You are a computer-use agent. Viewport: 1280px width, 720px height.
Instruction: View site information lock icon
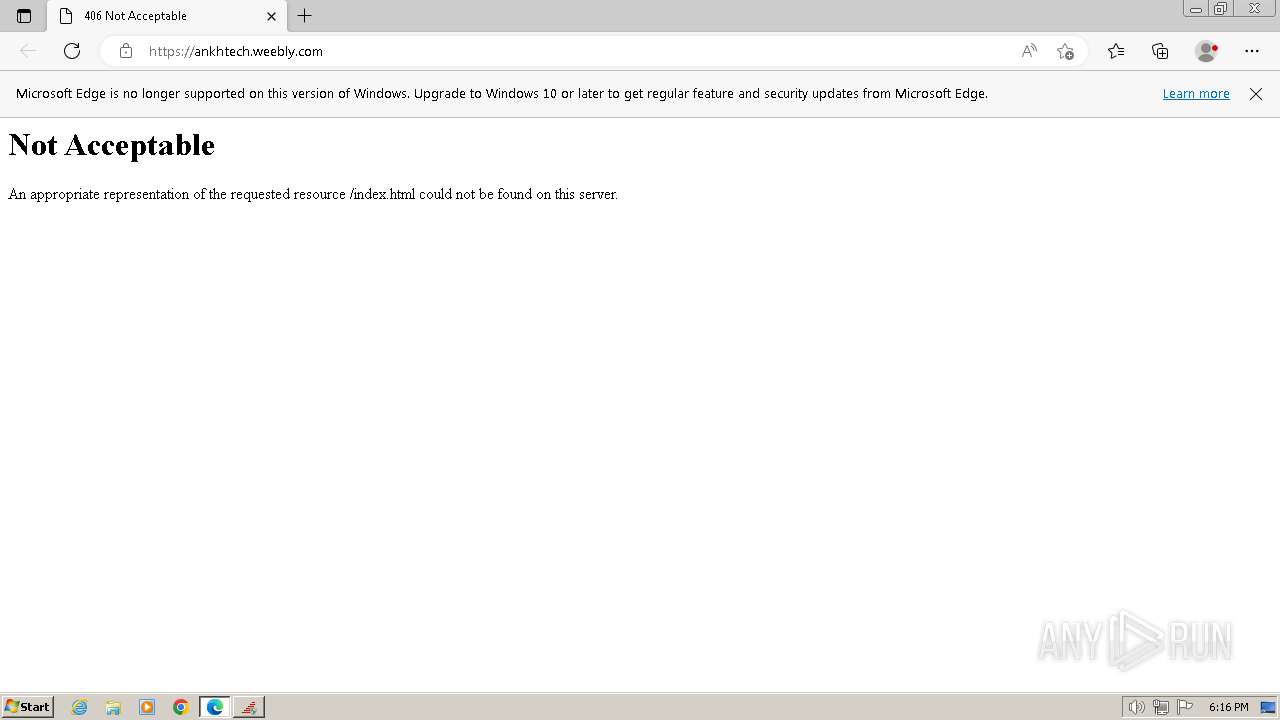click(x=126, y=51)
